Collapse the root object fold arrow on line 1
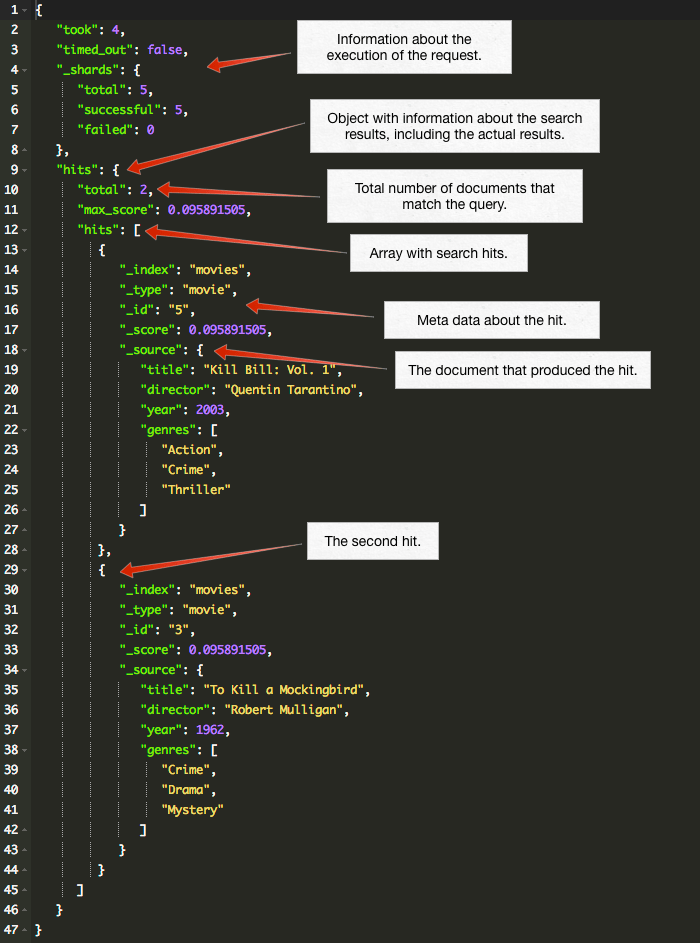This screenshot has height=943, width=700. tap(25, 9)
